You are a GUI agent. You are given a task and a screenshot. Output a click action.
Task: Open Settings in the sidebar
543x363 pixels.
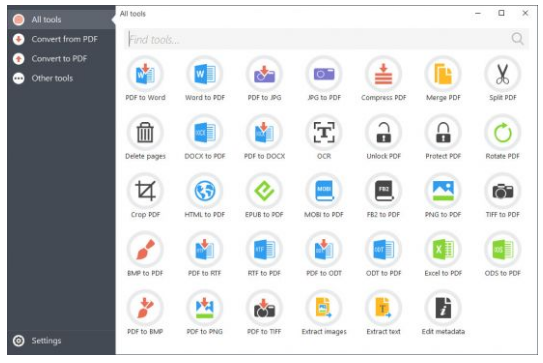coord(61,341)
